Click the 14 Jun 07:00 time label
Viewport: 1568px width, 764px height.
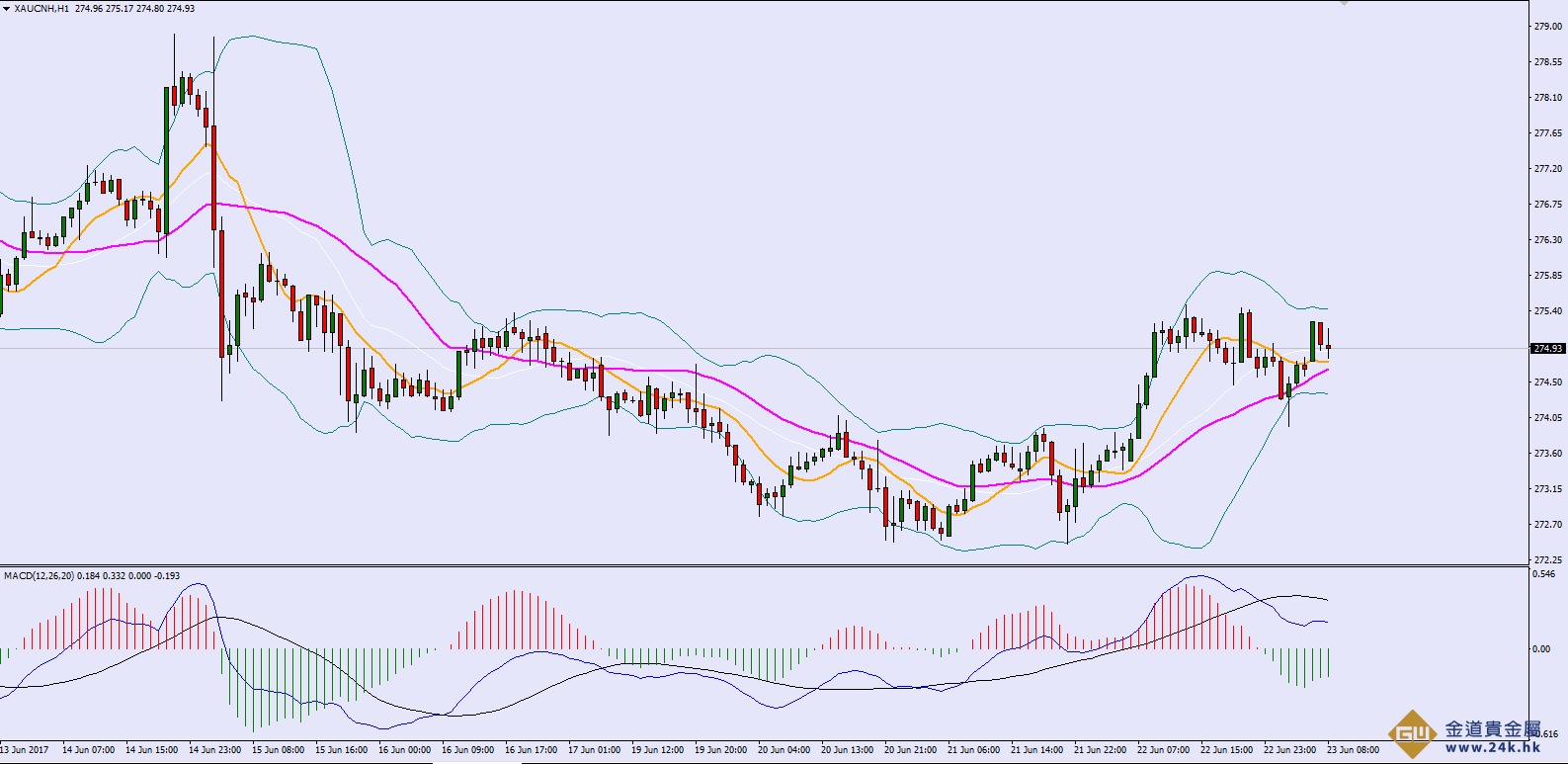click(88, 750)
